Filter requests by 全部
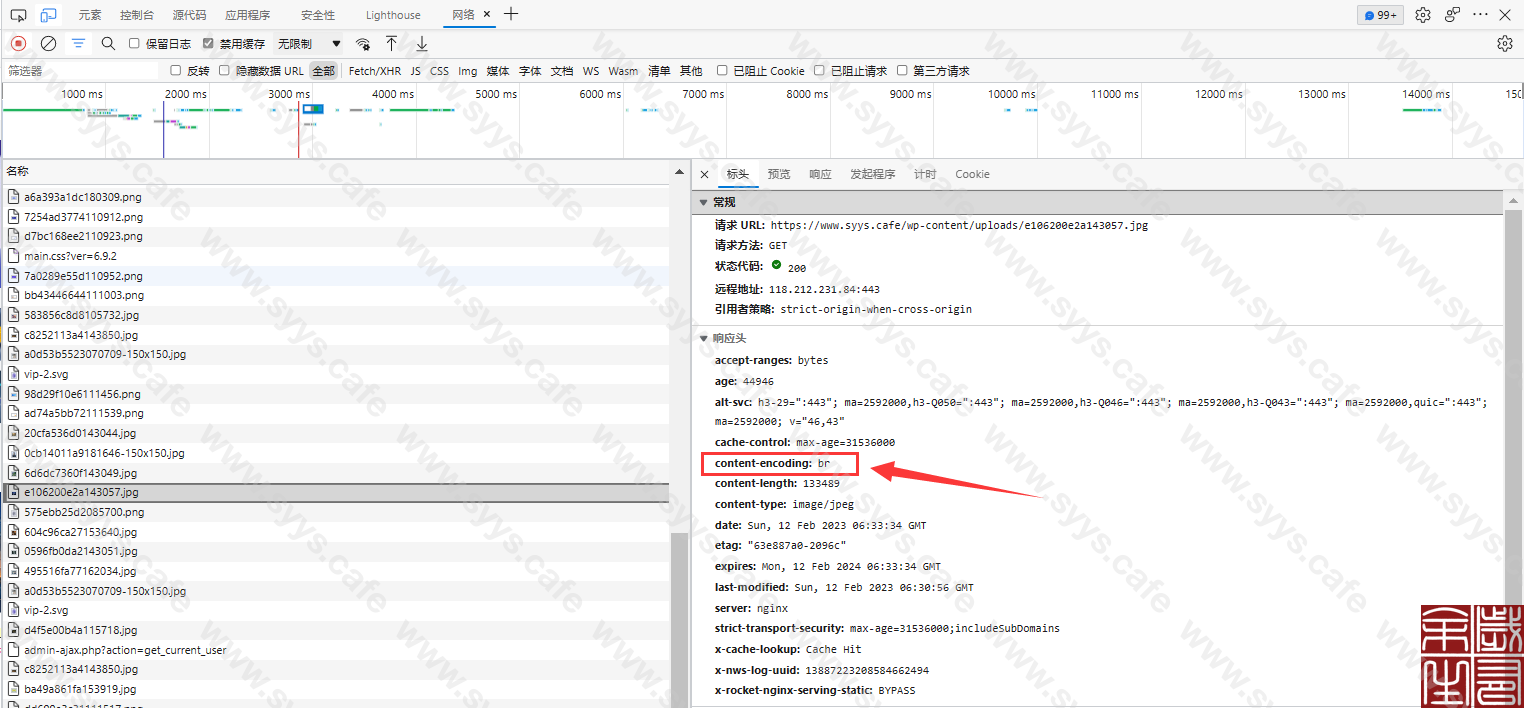 click(323, 71)
